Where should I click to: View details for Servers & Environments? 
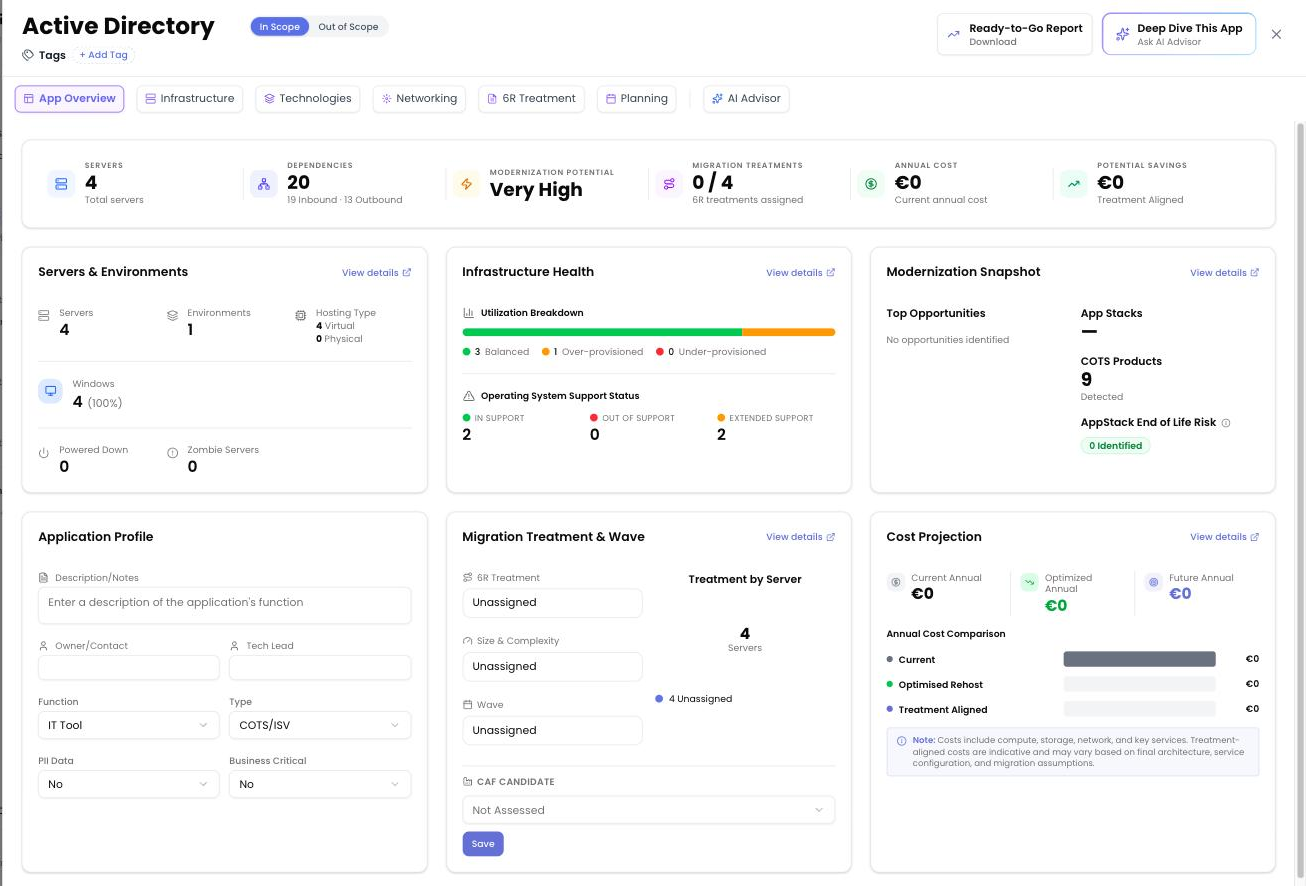point(376,273)
